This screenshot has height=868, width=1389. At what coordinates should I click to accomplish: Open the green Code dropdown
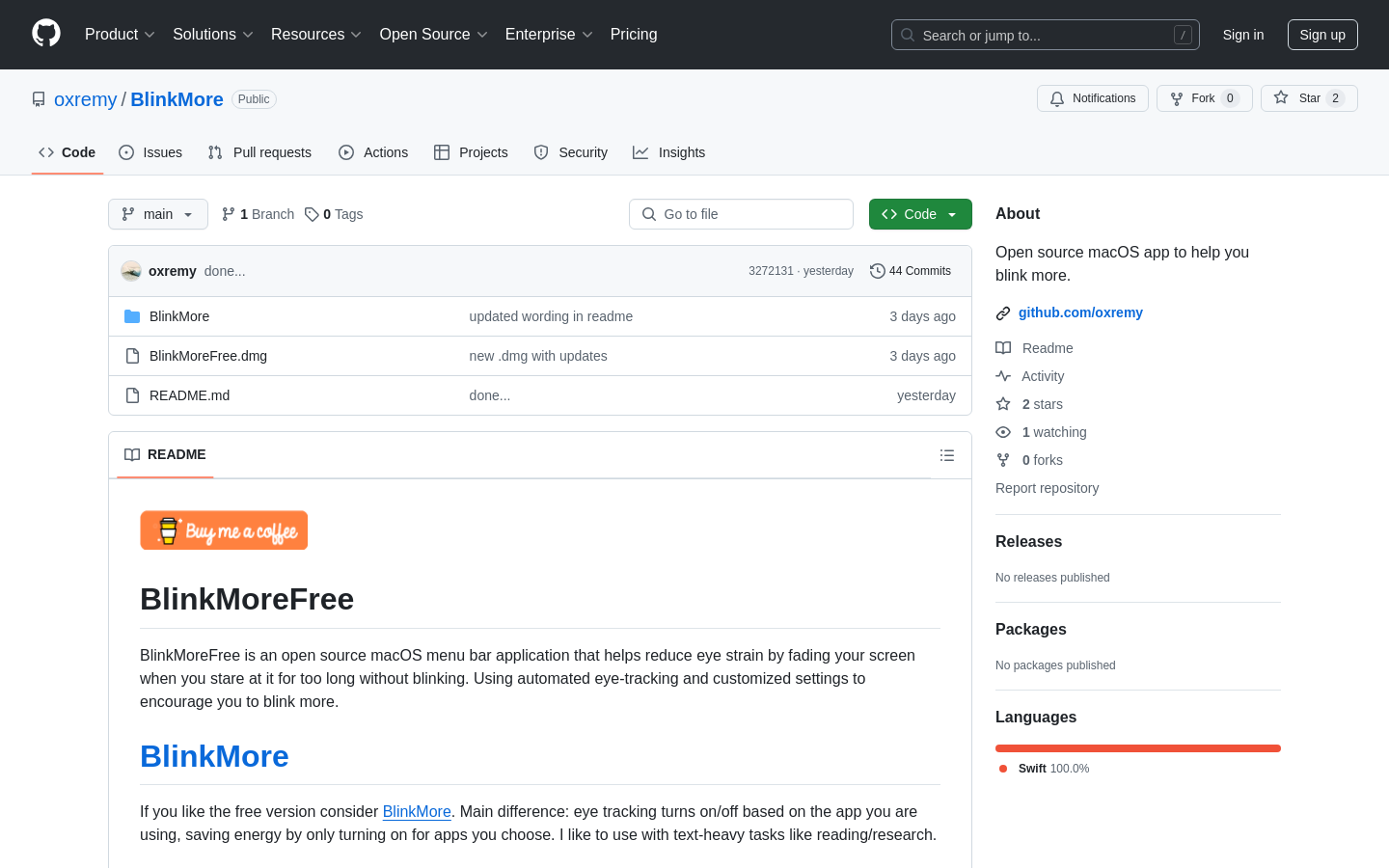coord(920,214)
